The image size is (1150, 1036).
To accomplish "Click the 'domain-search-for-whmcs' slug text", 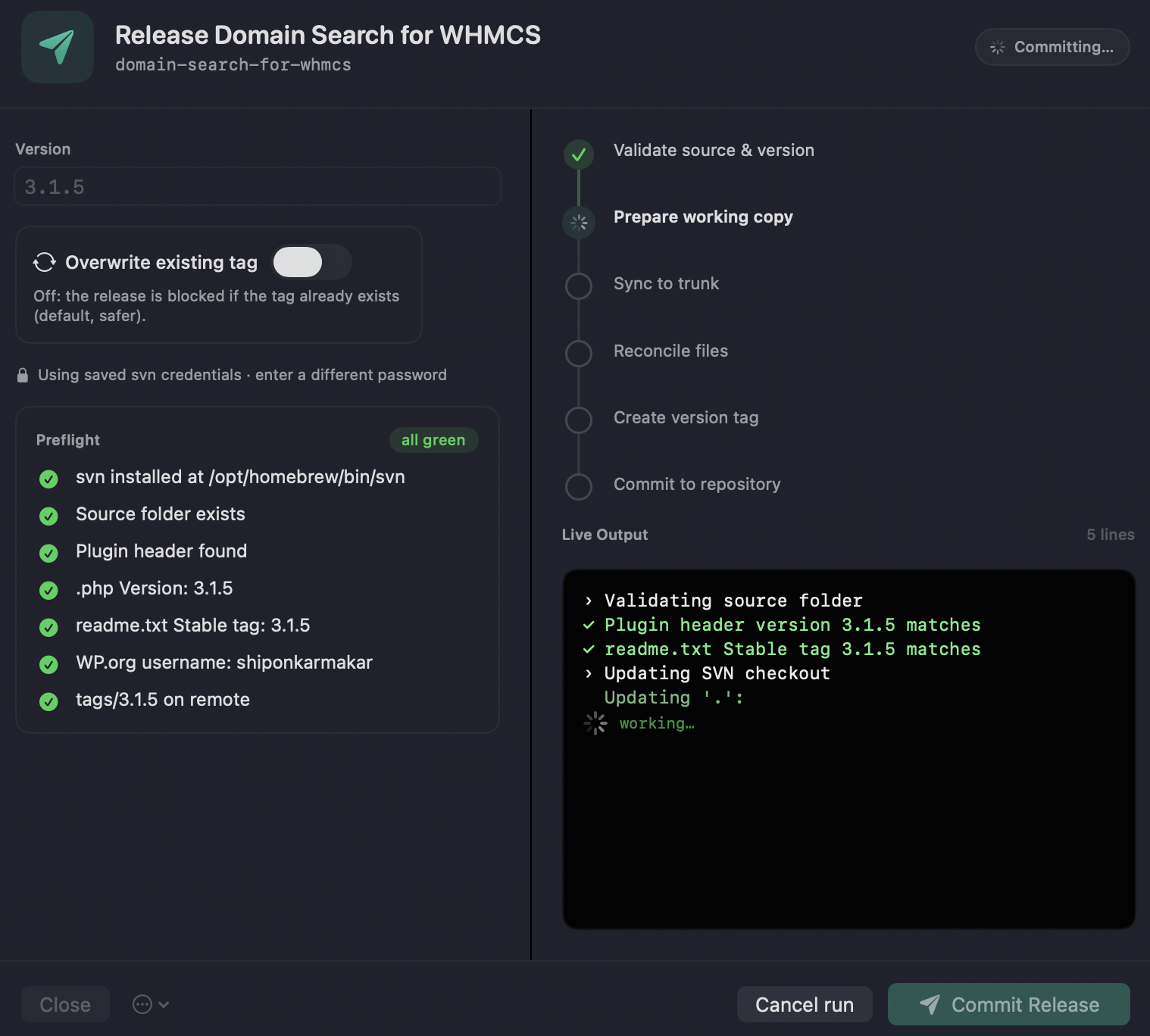I will pos(233,65).
